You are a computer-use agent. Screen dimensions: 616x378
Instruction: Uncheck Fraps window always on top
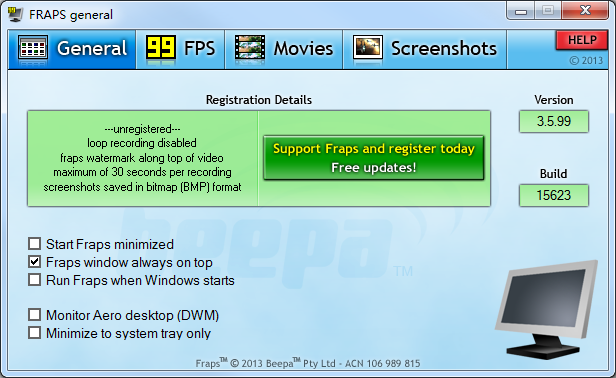(x=35, y=262)
